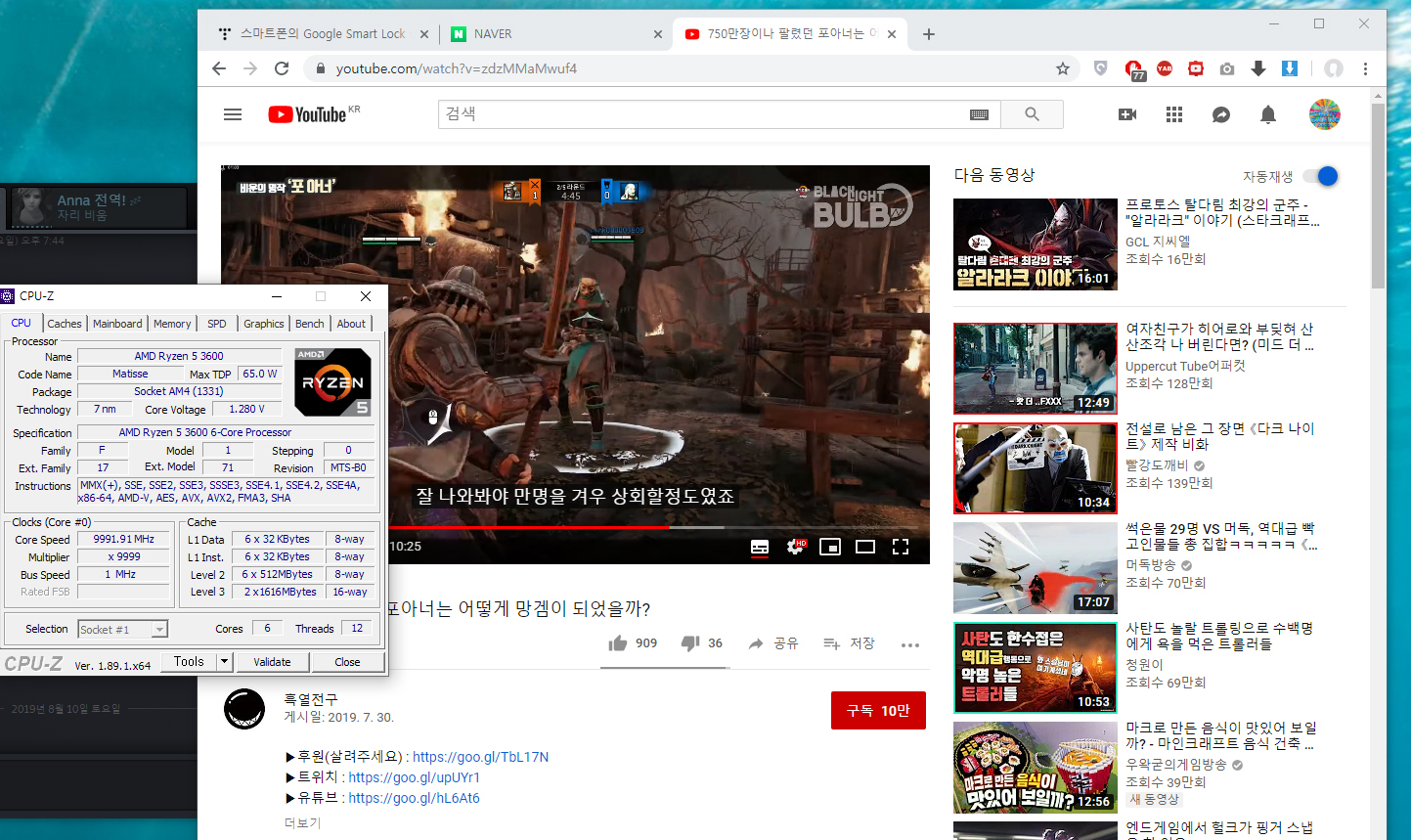Open donation link goo.gl/TbL17N

click(x=480, y=757)
